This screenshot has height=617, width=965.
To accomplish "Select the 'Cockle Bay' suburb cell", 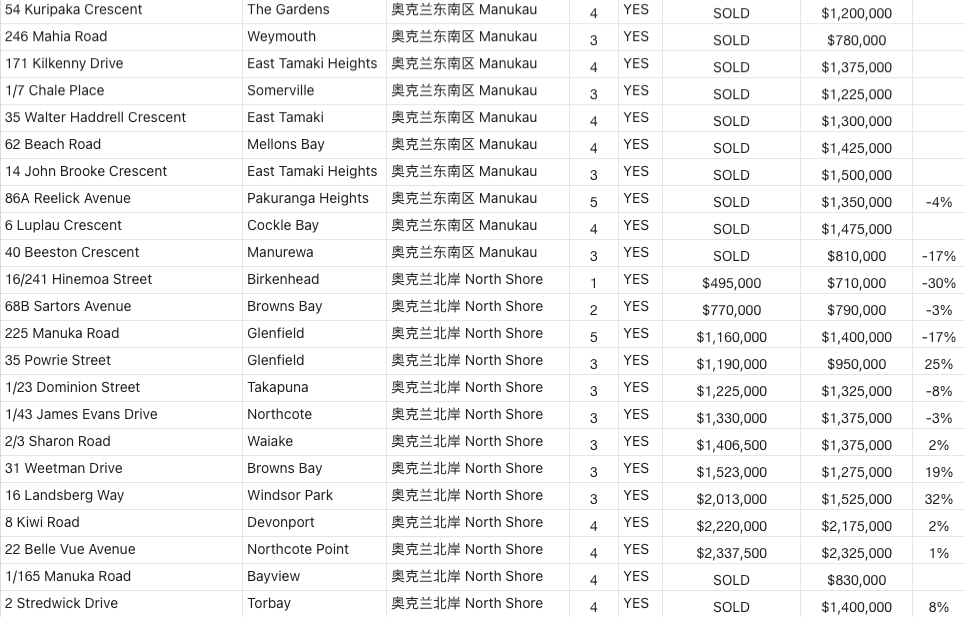I will point(314,226).
